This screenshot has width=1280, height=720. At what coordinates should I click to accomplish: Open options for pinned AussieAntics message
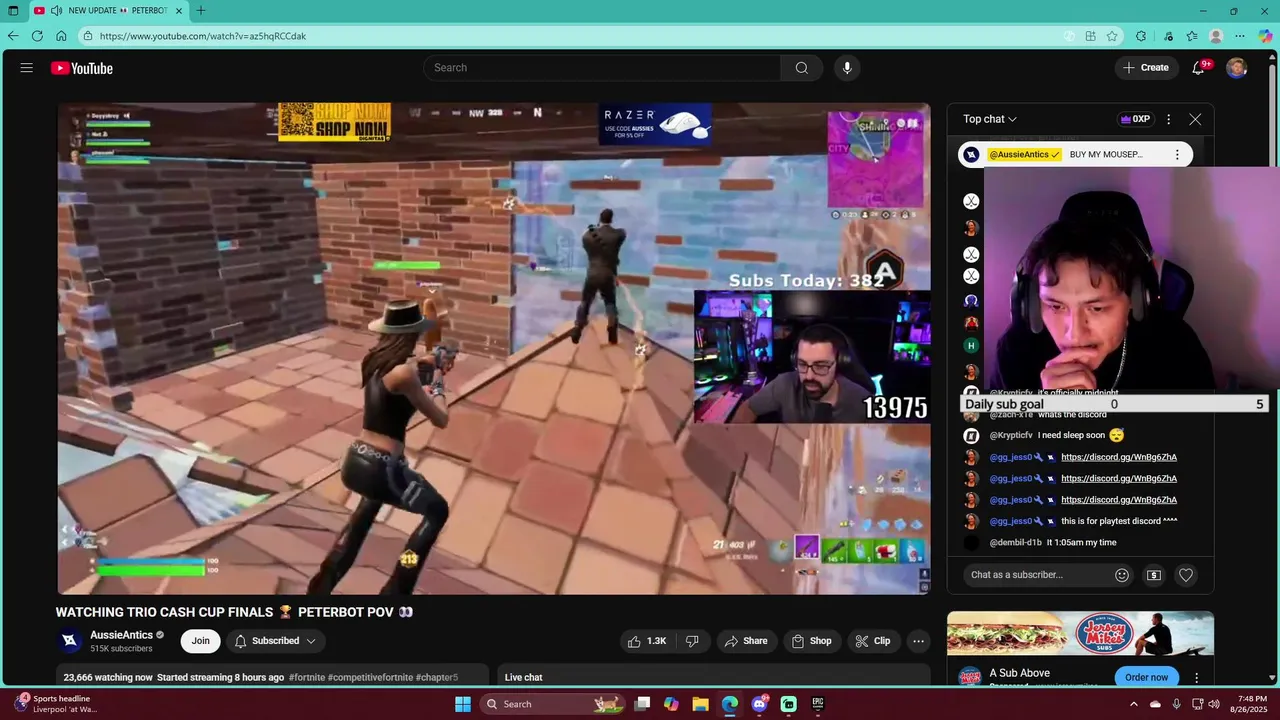point(1177,154)
